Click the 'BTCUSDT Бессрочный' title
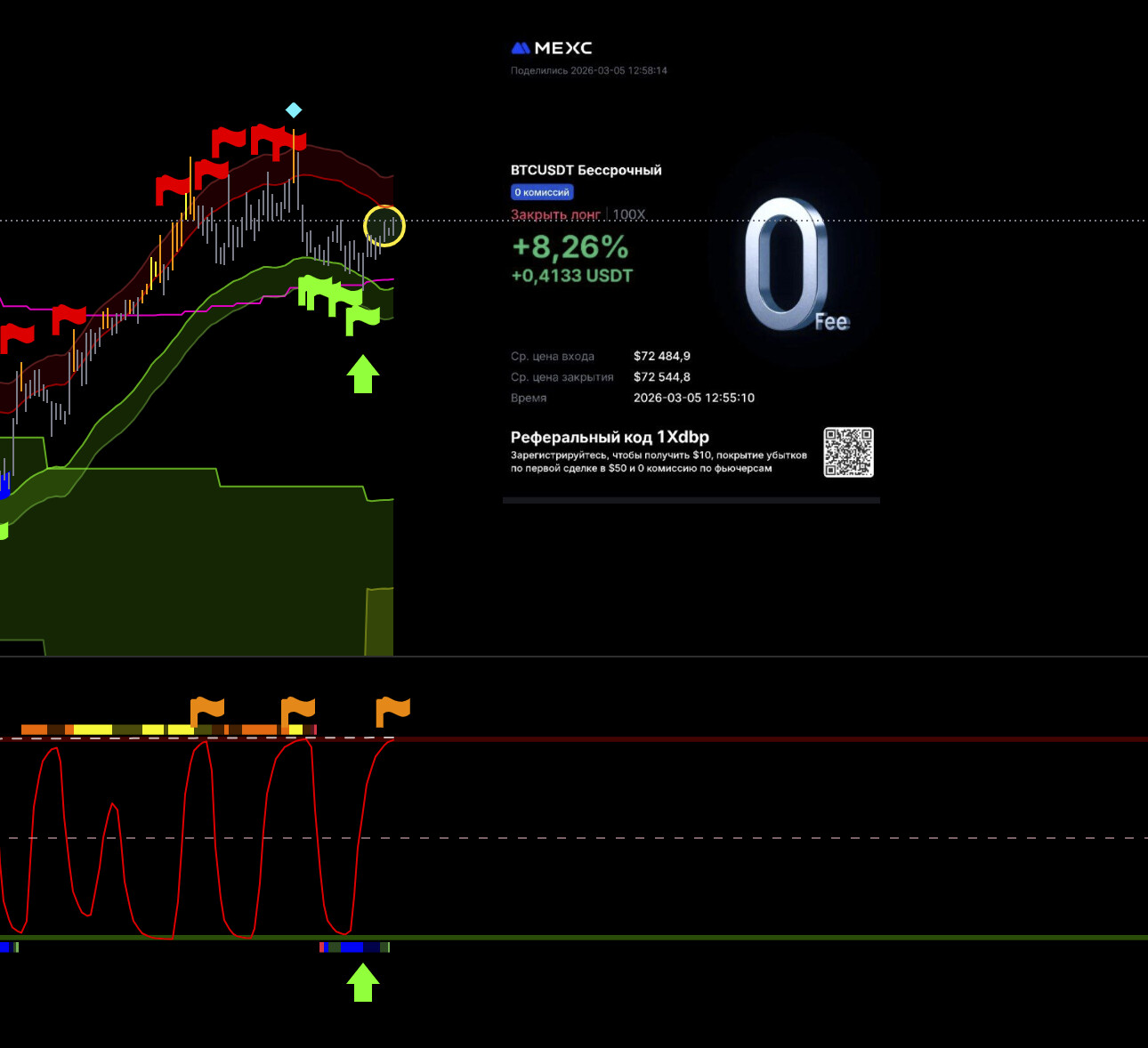This screenshot has height=1048, width=1148. pyautogui.click(x=586, y=170)
